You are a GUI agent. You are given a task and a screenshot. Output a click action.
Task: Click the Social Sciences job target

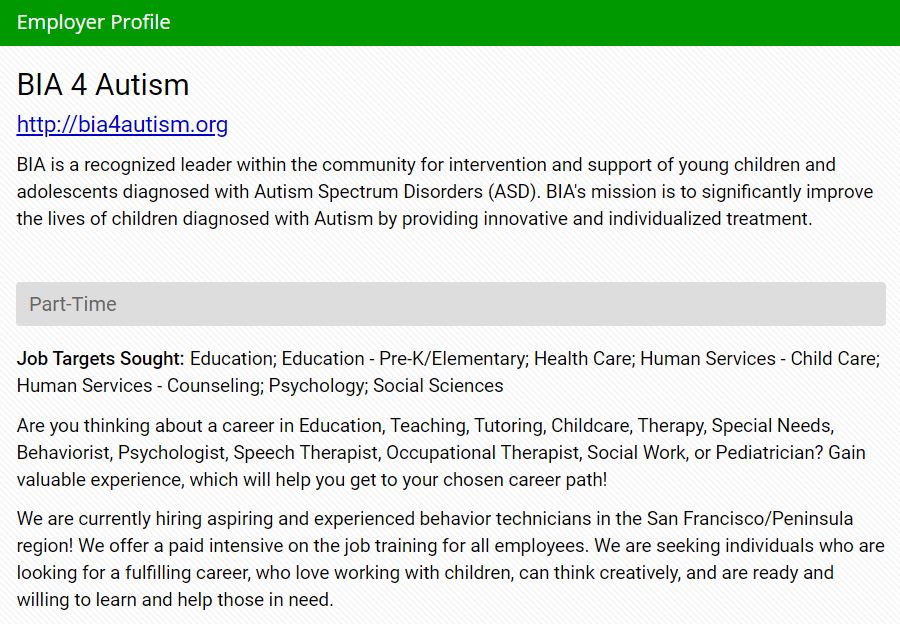tap(438, 385)
